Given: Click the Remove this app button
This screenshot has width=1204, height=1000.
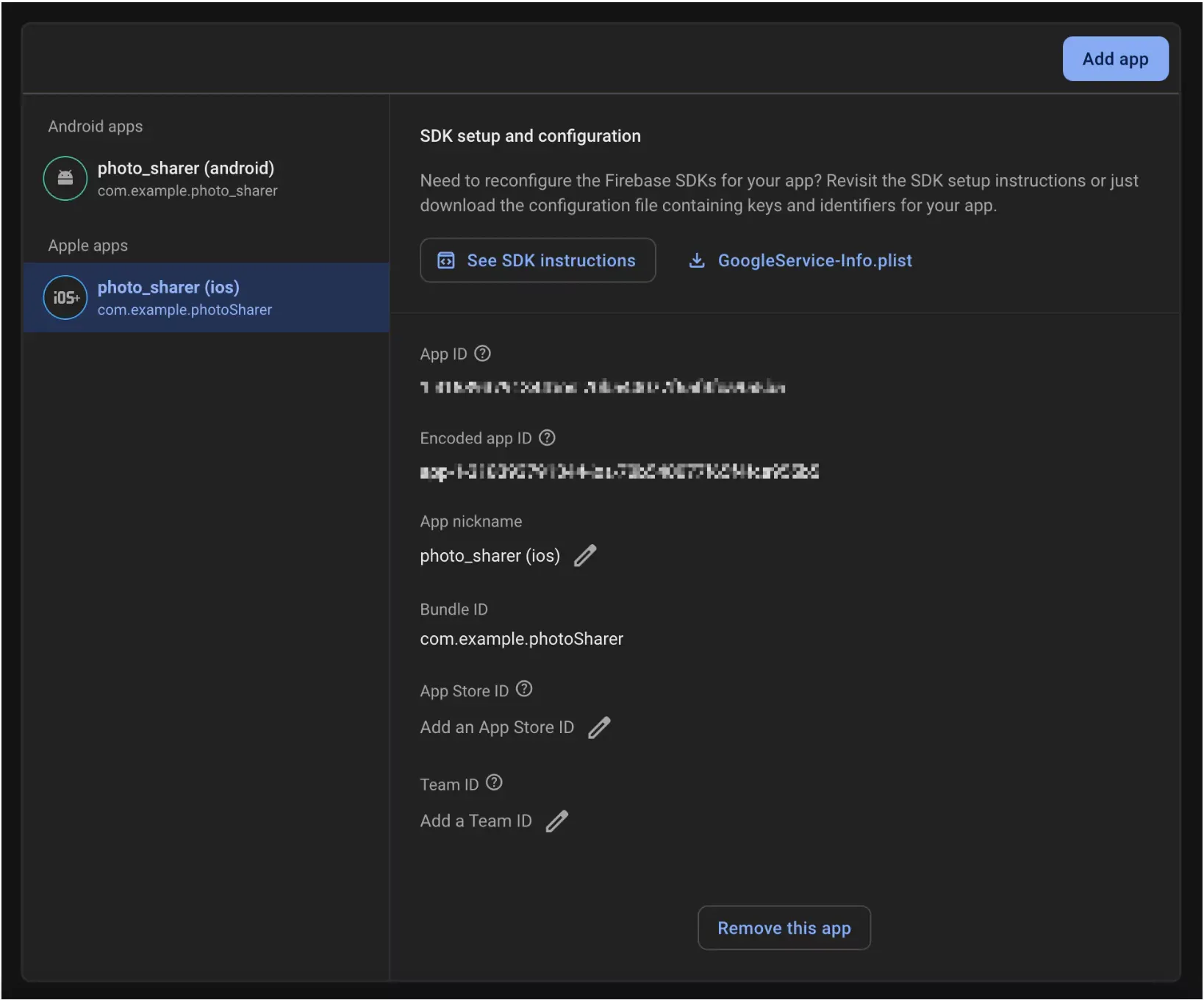Looking at the screenshot, I should coord(784,928).
